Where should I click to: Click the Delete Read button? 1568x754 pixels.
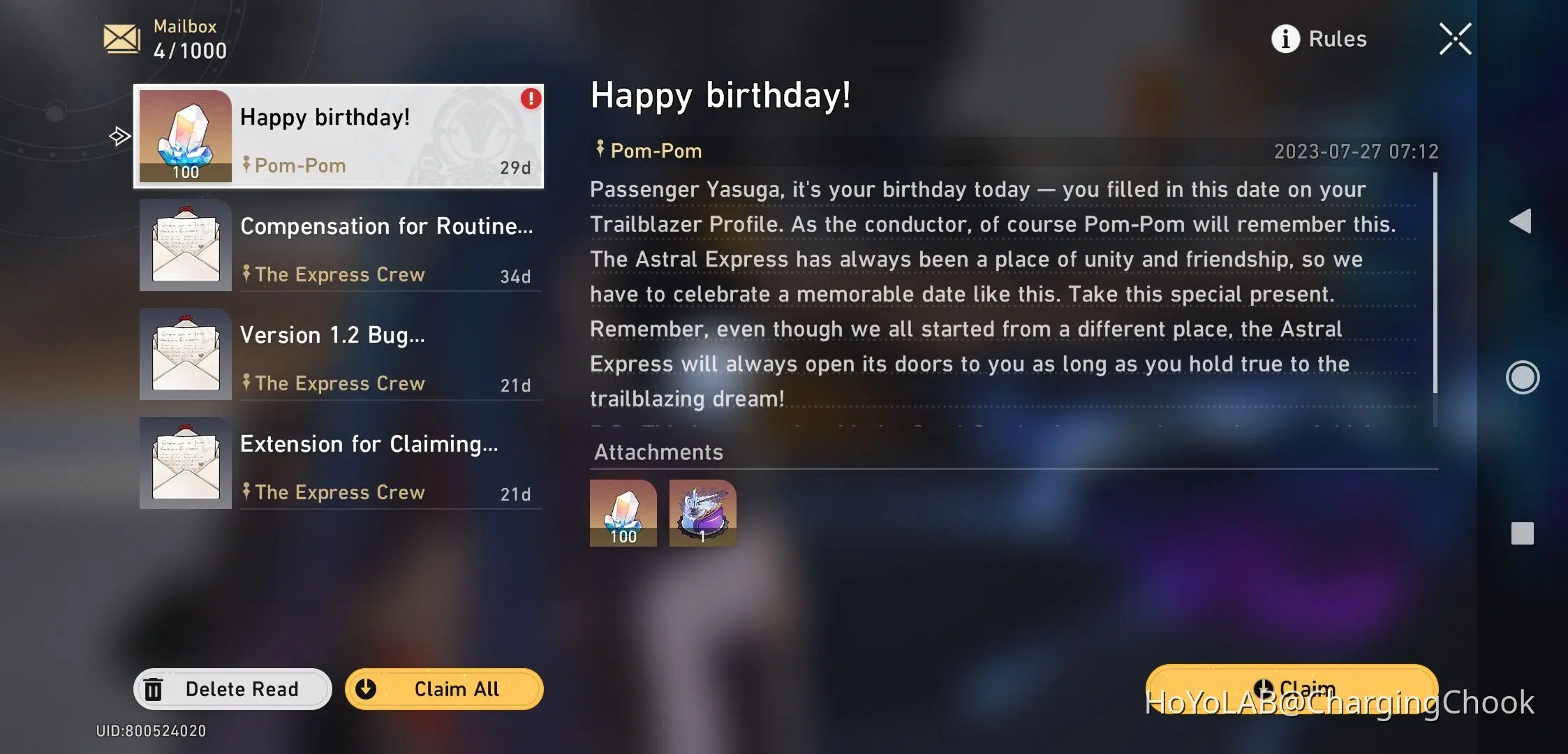click(x=232, y=689)
